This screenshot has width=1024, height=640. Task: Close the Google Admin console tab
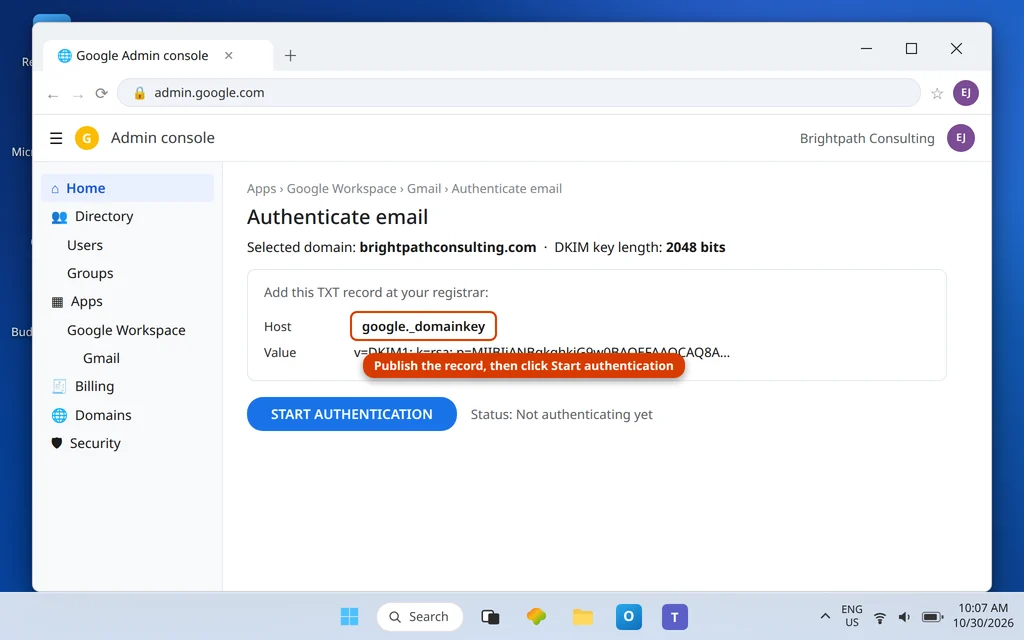(229, 56)
